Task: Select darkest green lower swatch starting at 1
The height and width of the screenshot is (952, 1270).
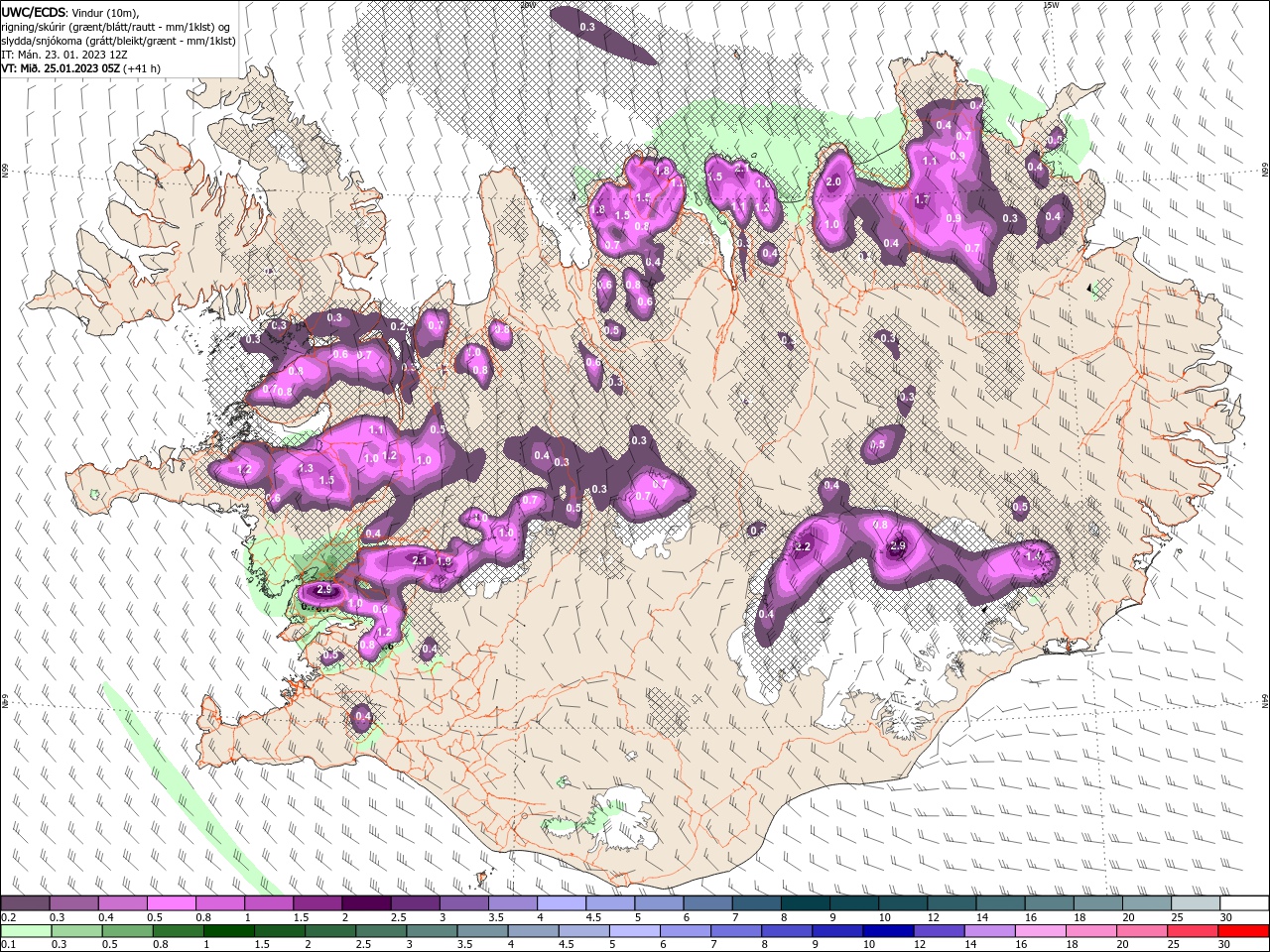Action: pos(229,930)
